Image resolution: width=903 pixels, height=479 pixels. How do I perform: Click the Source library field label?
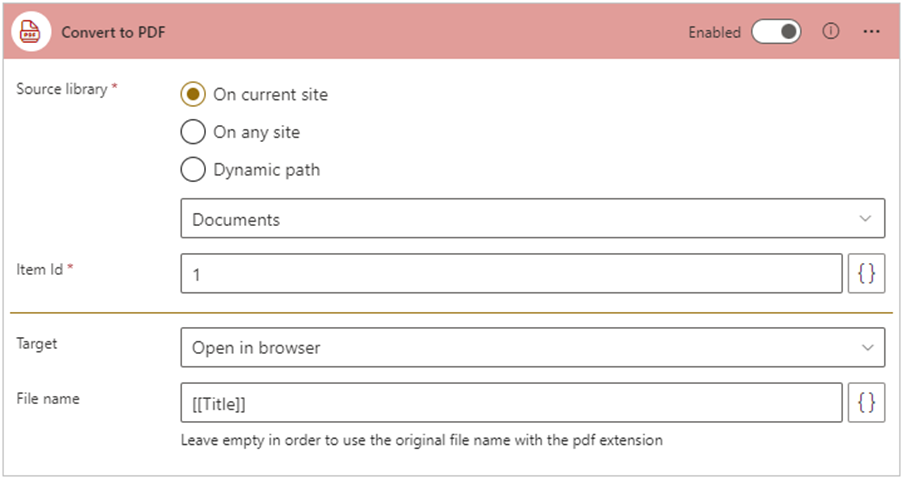[x=61, y=89]
